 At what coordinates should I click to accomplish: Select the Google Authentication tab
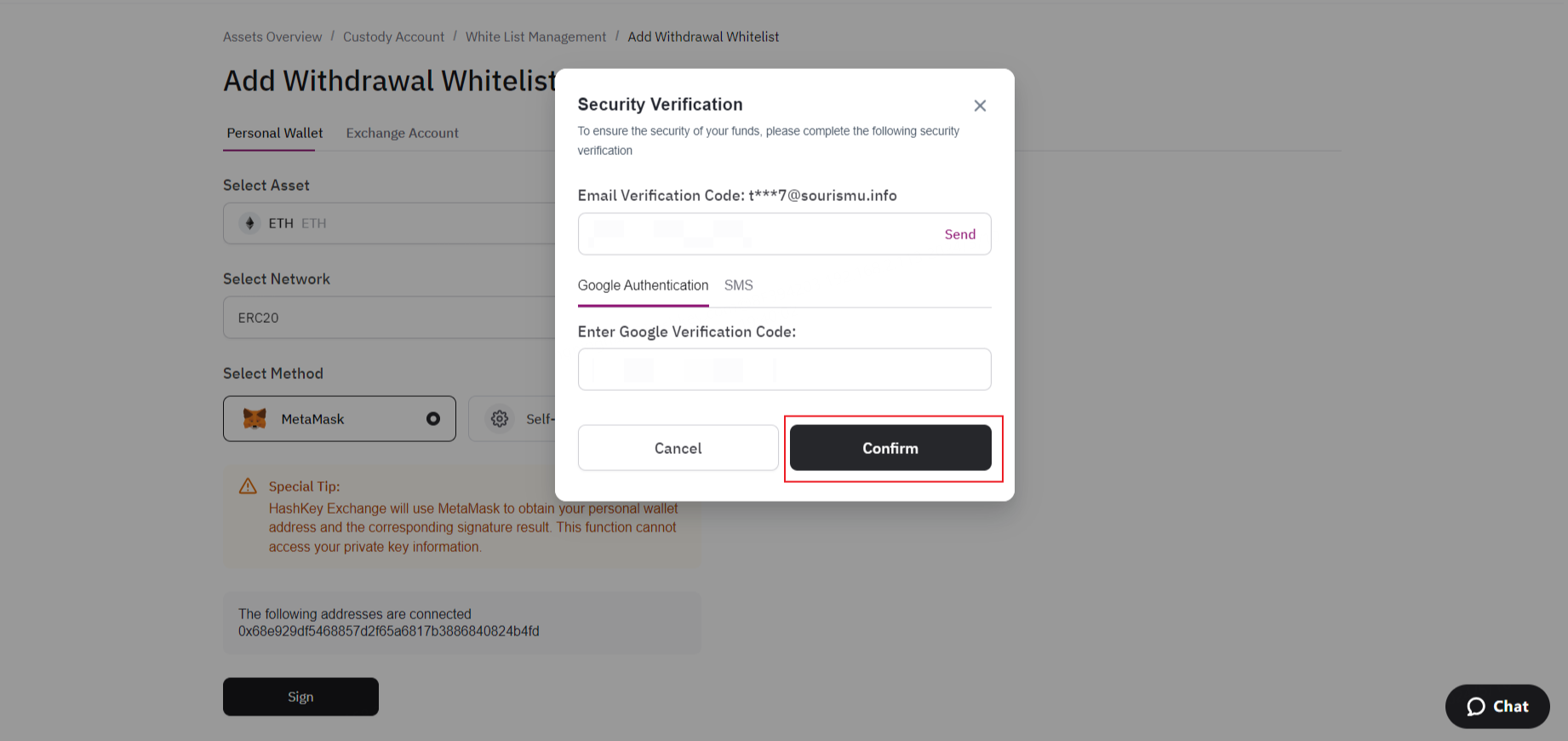pos(643,285)
